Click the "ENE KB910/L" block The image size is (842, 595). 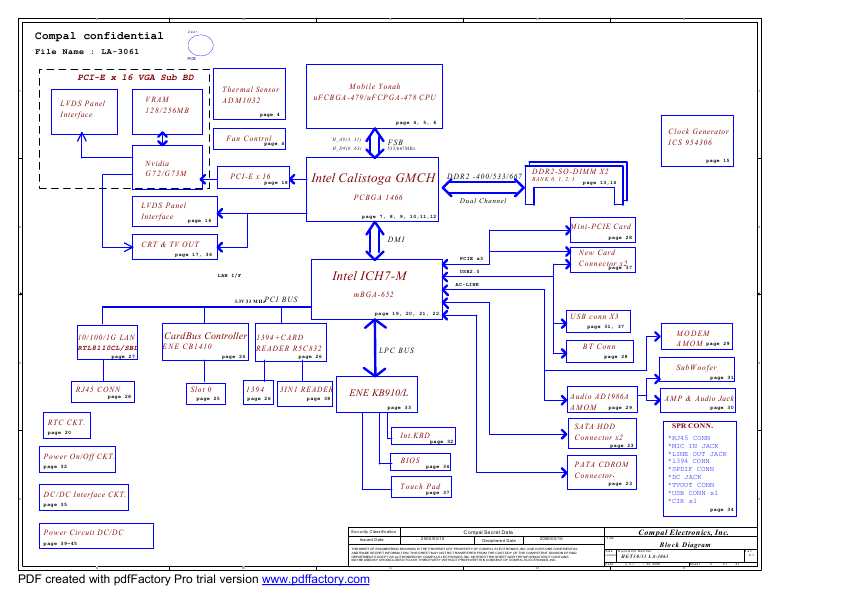click(377, 395)
